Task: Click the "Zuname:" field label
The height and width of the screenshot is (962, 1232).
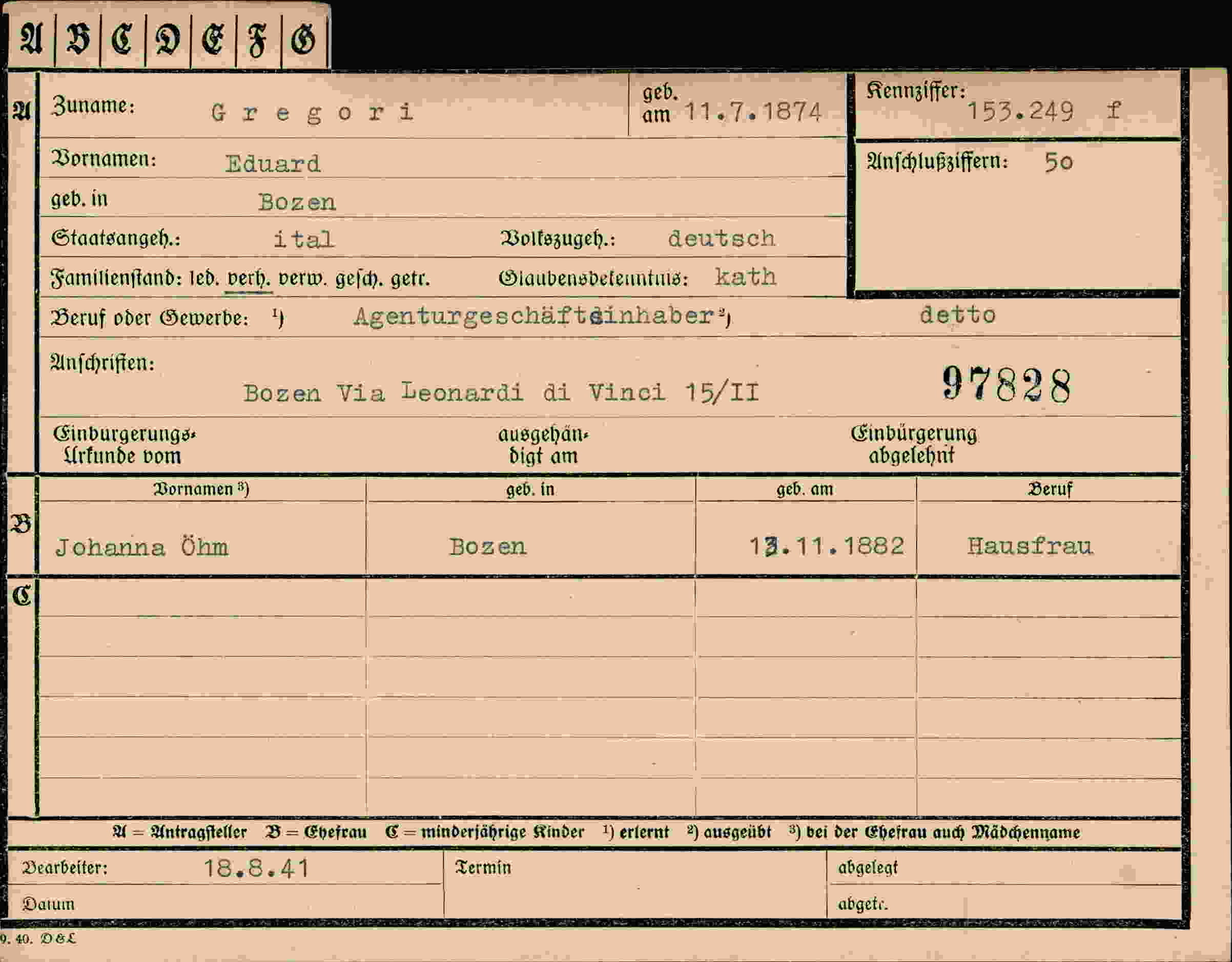Action: click(93, 106)
